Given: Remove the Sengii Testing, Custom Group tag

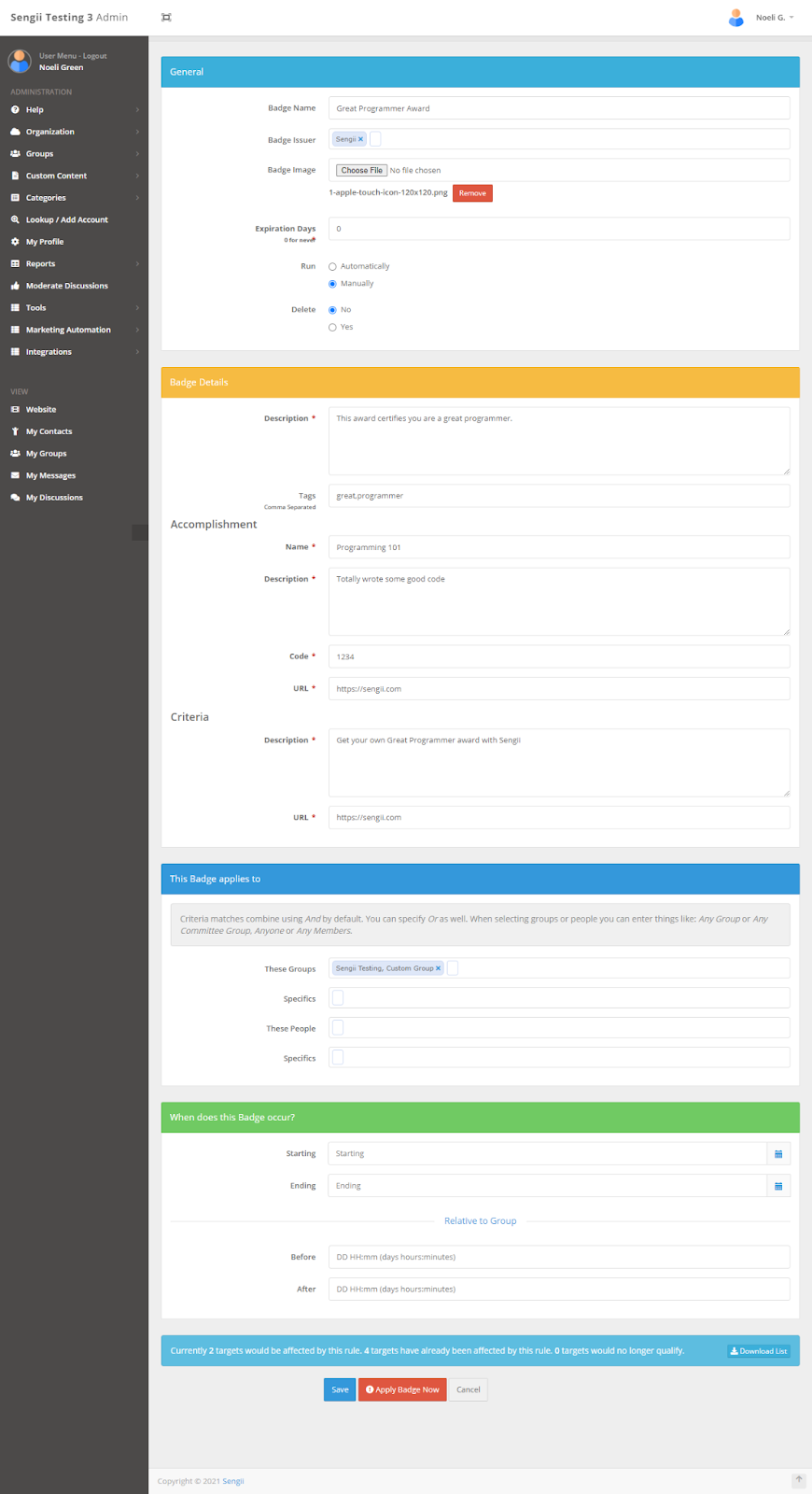Looking at the screenshot, I should click(x=438, y=968).
